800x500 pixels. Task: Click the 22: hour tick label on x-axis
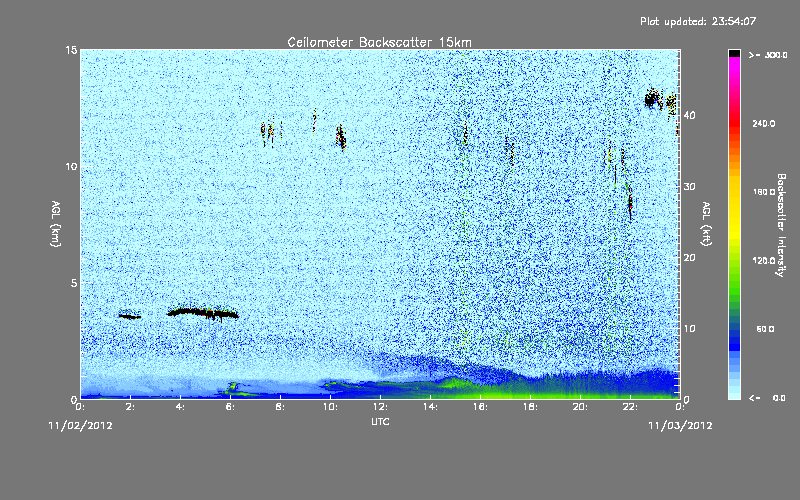click(x=631, y=407)
